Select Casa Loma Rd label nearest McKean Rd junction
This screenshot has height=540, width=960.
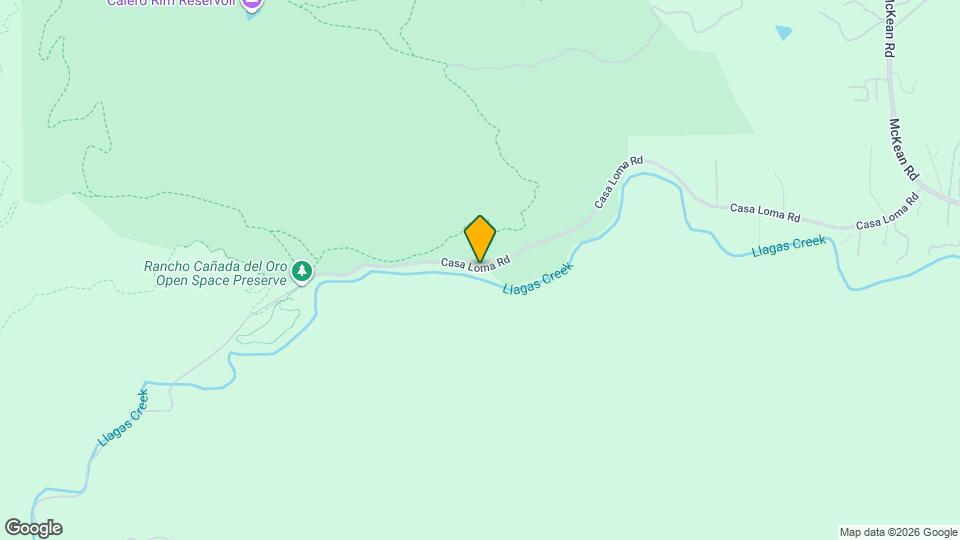[x=887, y=211]
